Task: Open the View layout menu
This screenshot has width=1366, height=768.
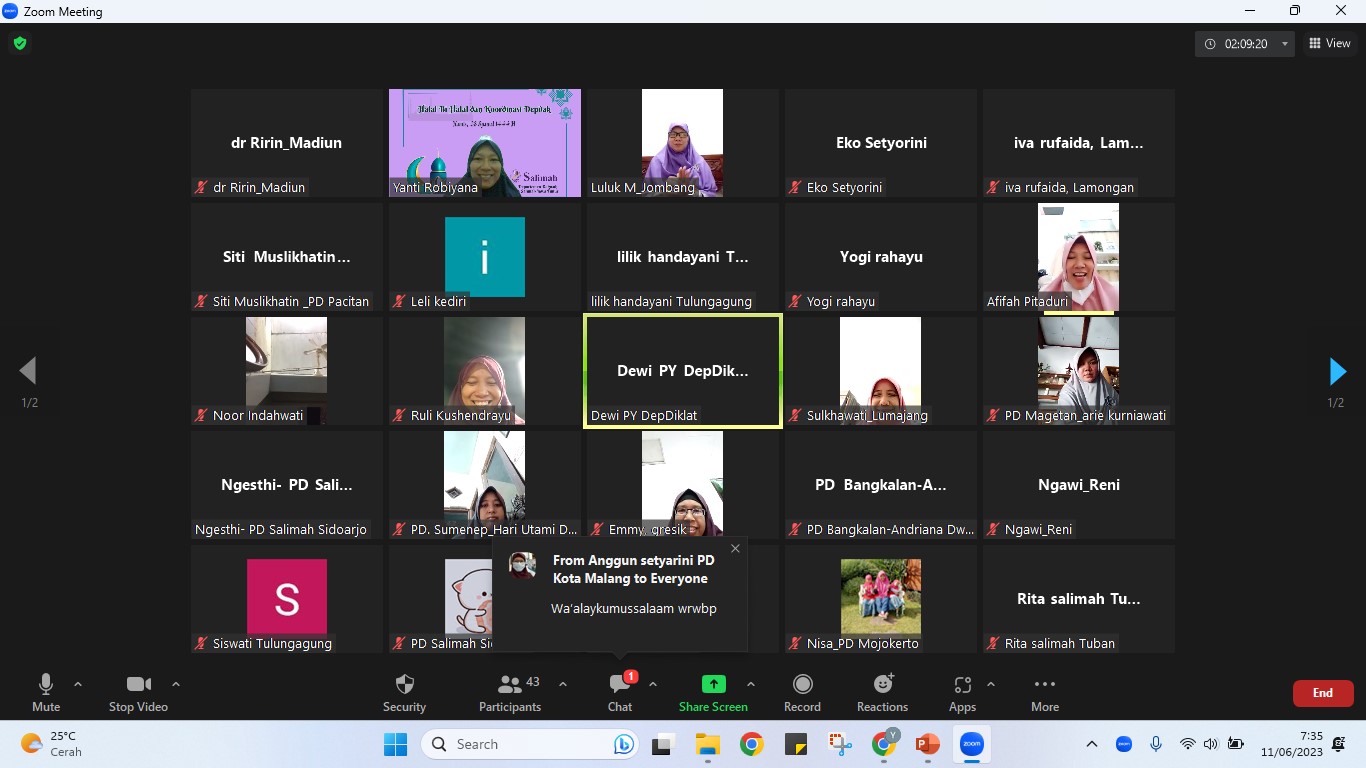Action: (x=1330, y=44)
